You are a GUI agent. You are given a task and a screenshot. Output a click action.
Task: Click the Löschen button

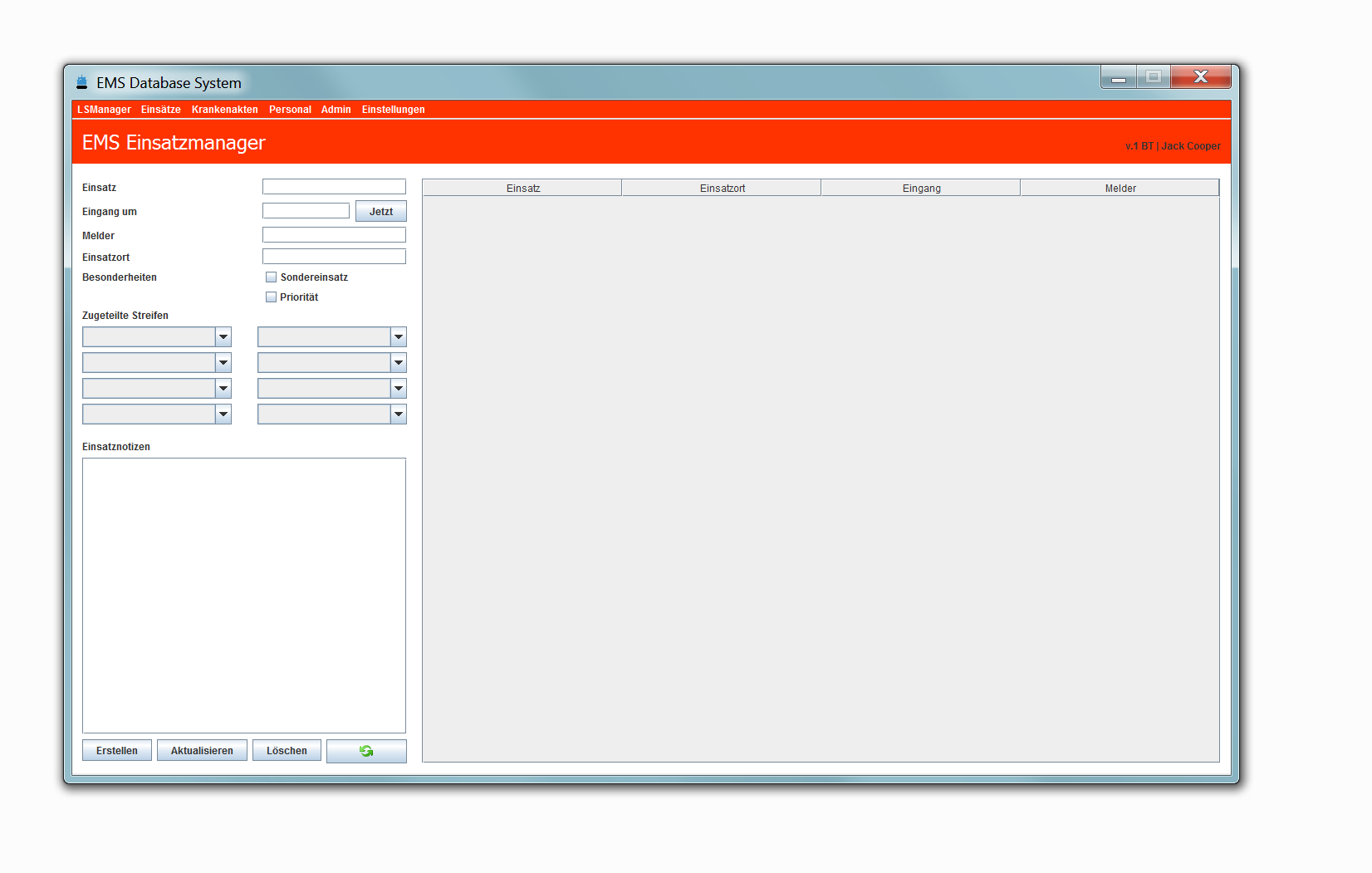[x=287, y=751]
